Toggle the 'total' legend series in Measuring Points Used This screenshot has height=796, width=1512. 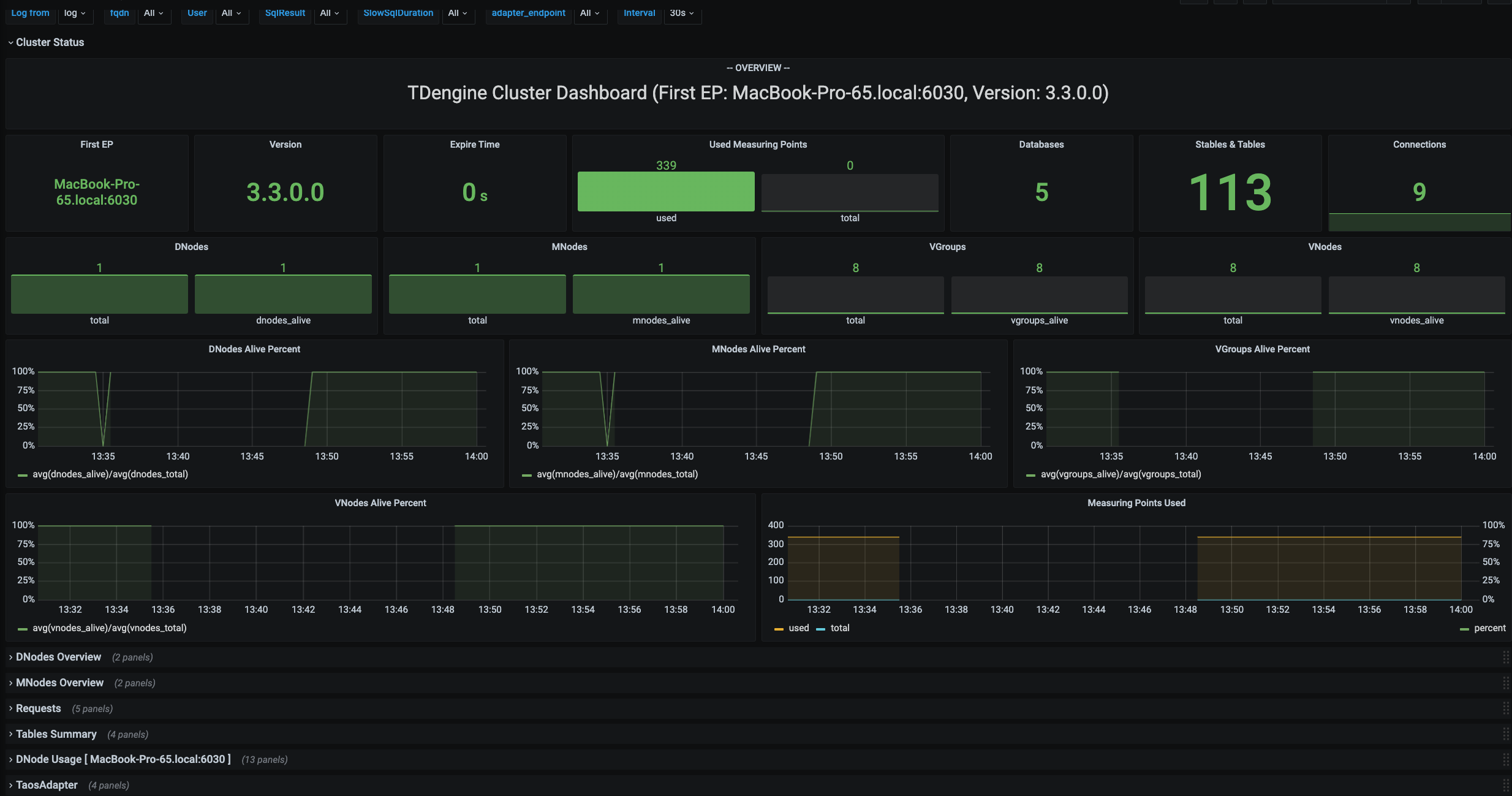840,628
